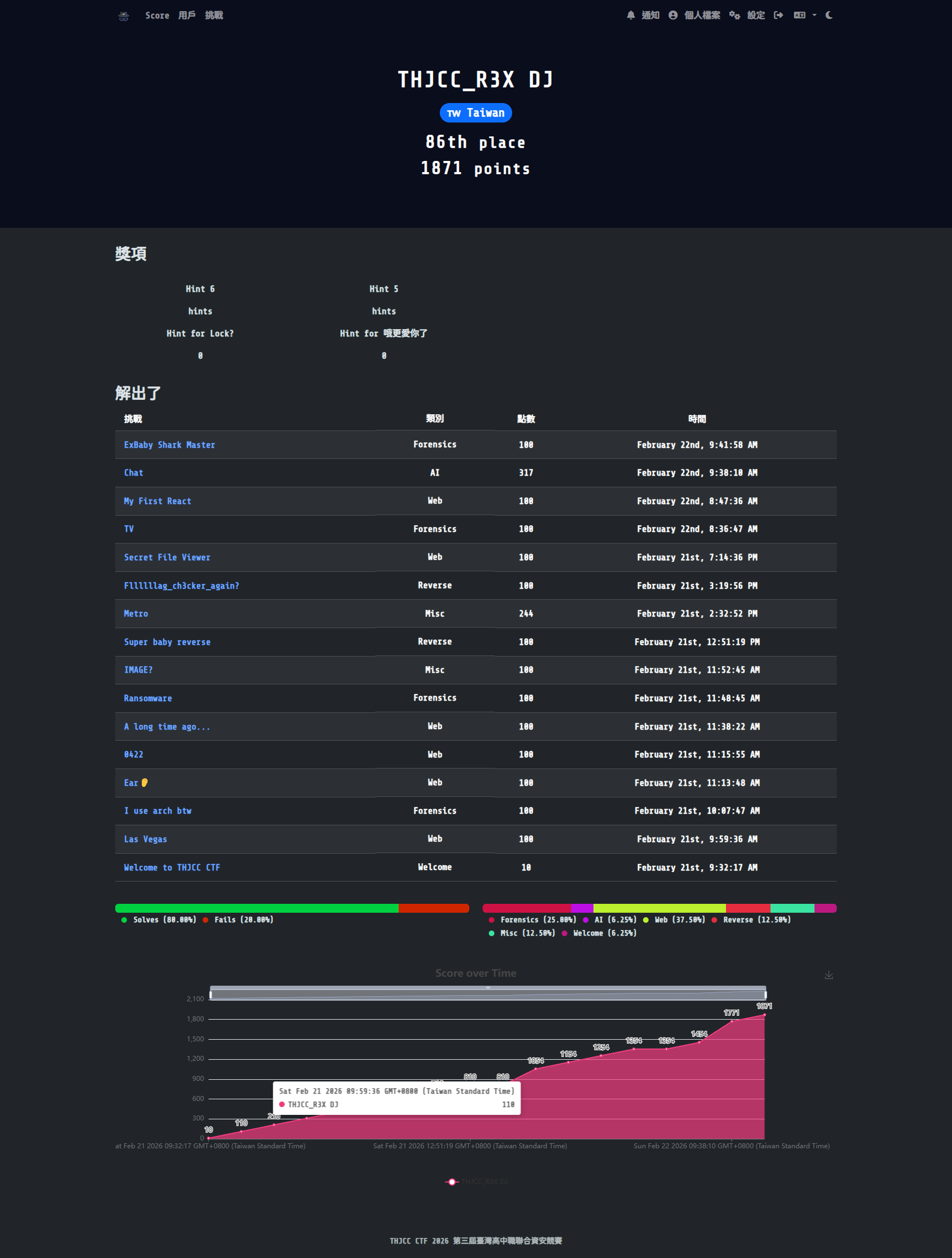
Task: Click the site logo icon in navbar
Action: (x=124, y=16)
